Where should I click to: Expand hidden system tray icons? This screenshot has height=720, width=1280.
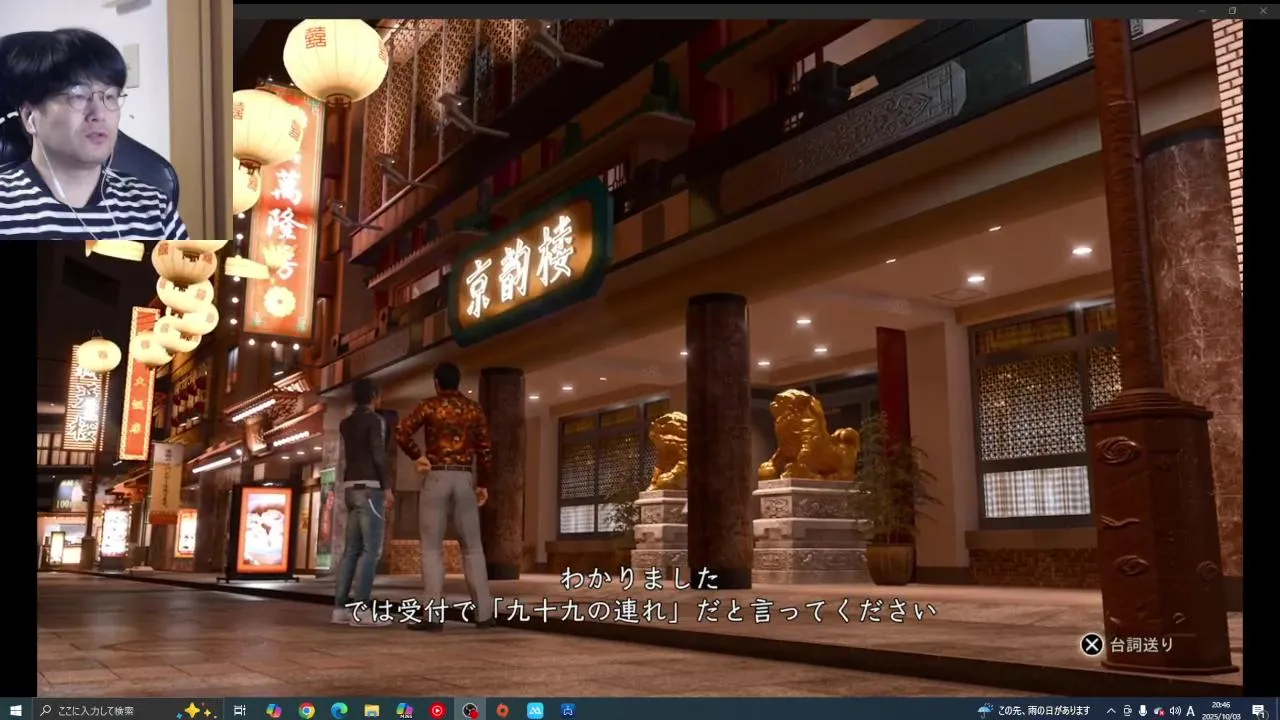click(x=1110, y=710)
